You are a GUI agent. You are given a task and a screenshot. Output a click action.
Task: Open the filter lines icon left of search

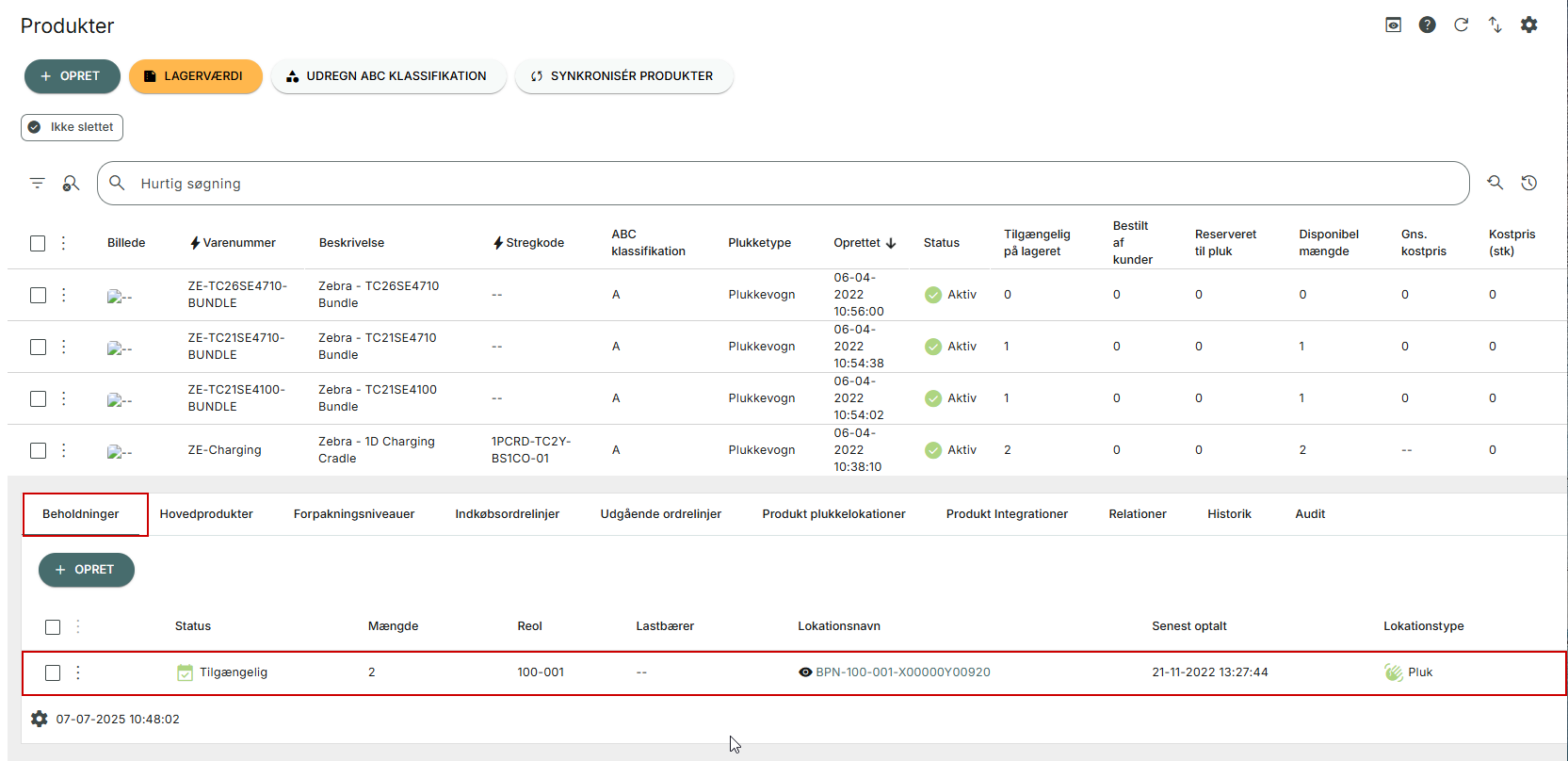(38, 184)
